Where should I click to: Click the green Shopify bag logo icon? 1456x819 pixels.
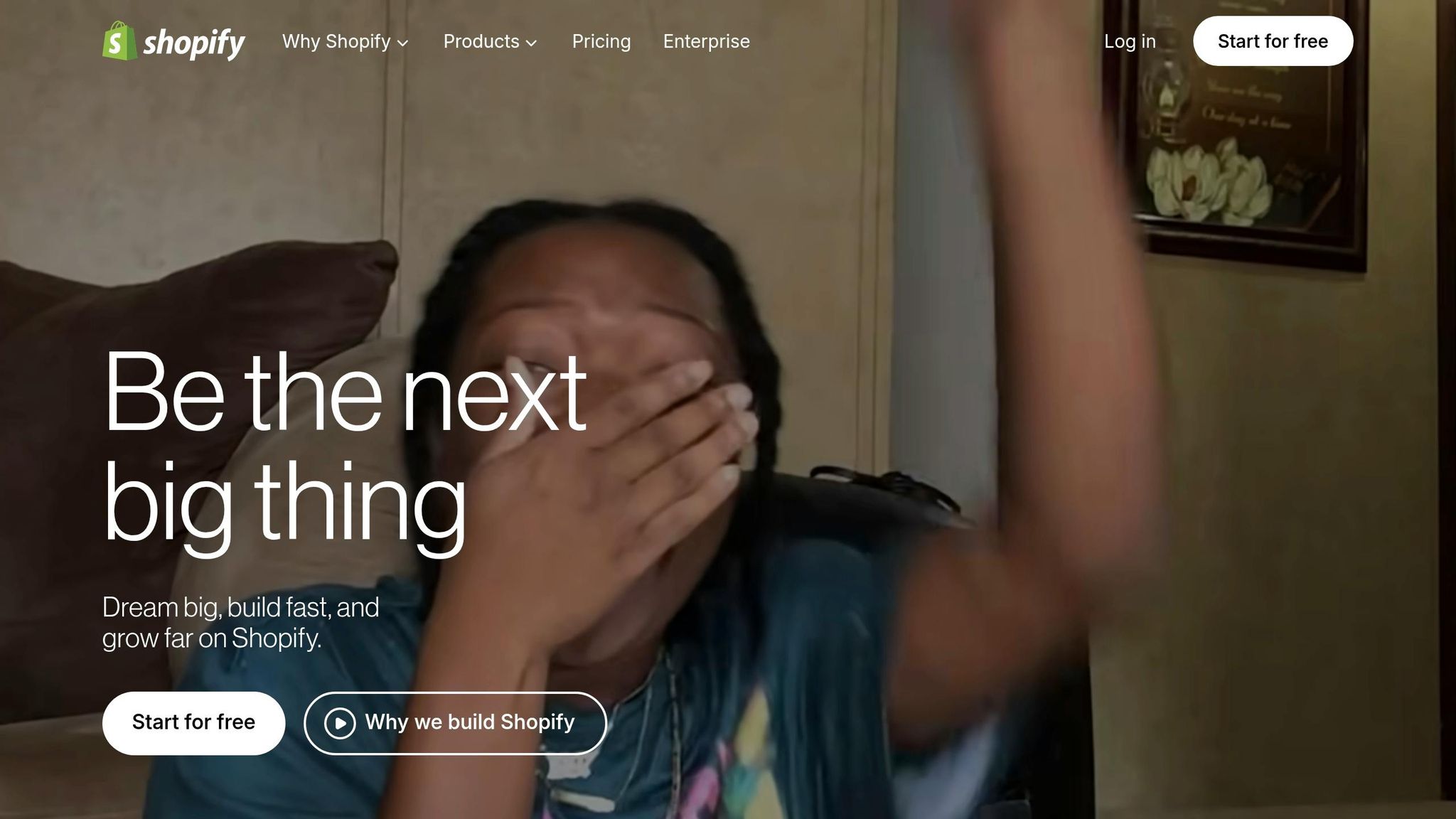coord(119,41)
